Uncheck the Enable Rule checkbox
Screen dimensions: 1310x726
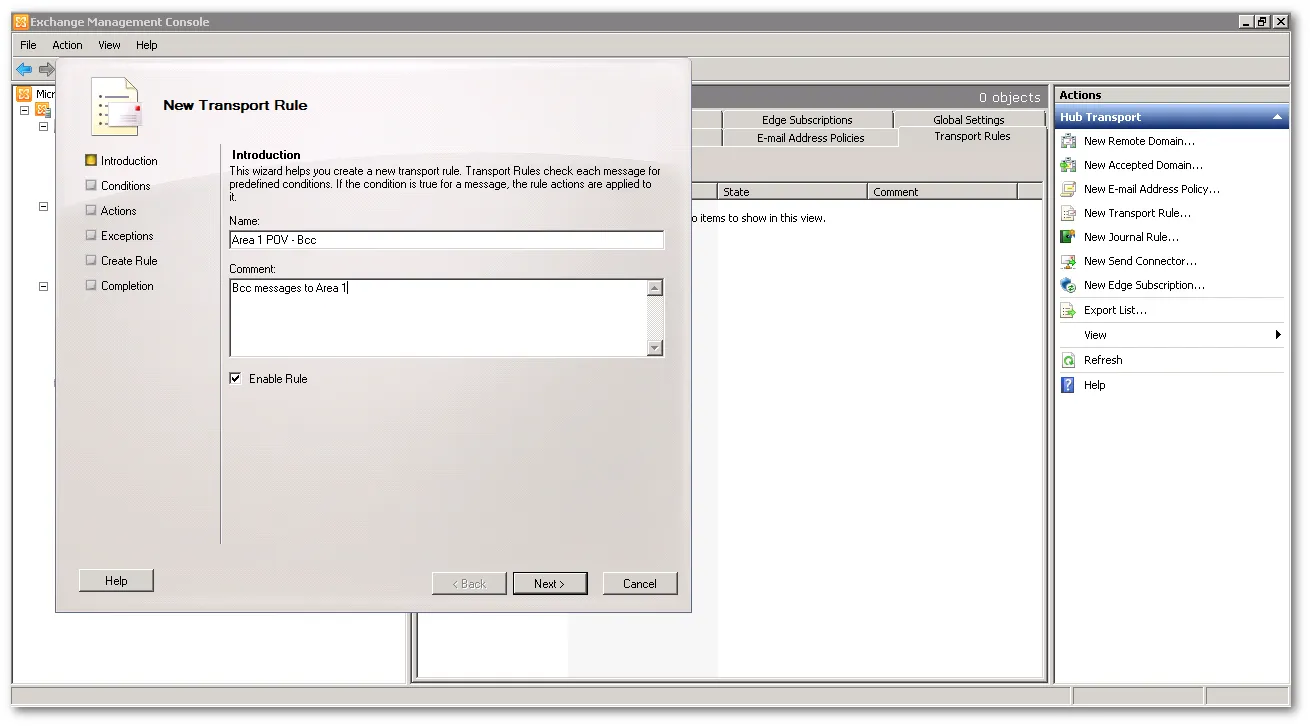tap(236, 379)
